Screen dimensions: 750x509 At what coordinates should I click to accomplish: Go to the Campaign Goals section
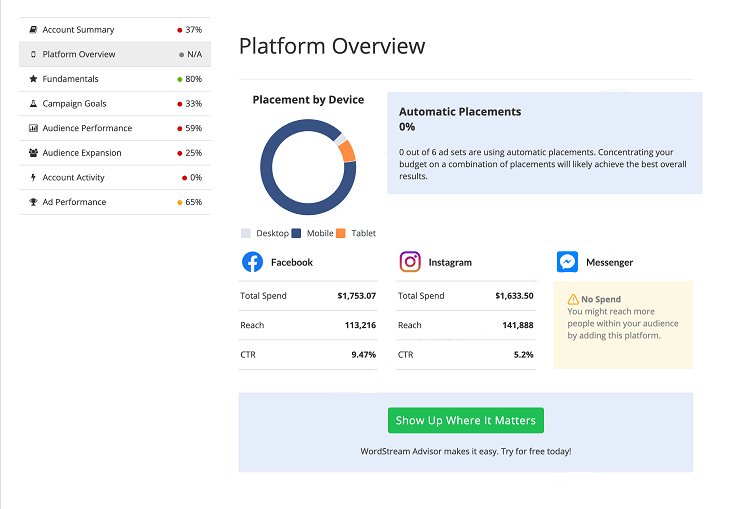[115, 103]
